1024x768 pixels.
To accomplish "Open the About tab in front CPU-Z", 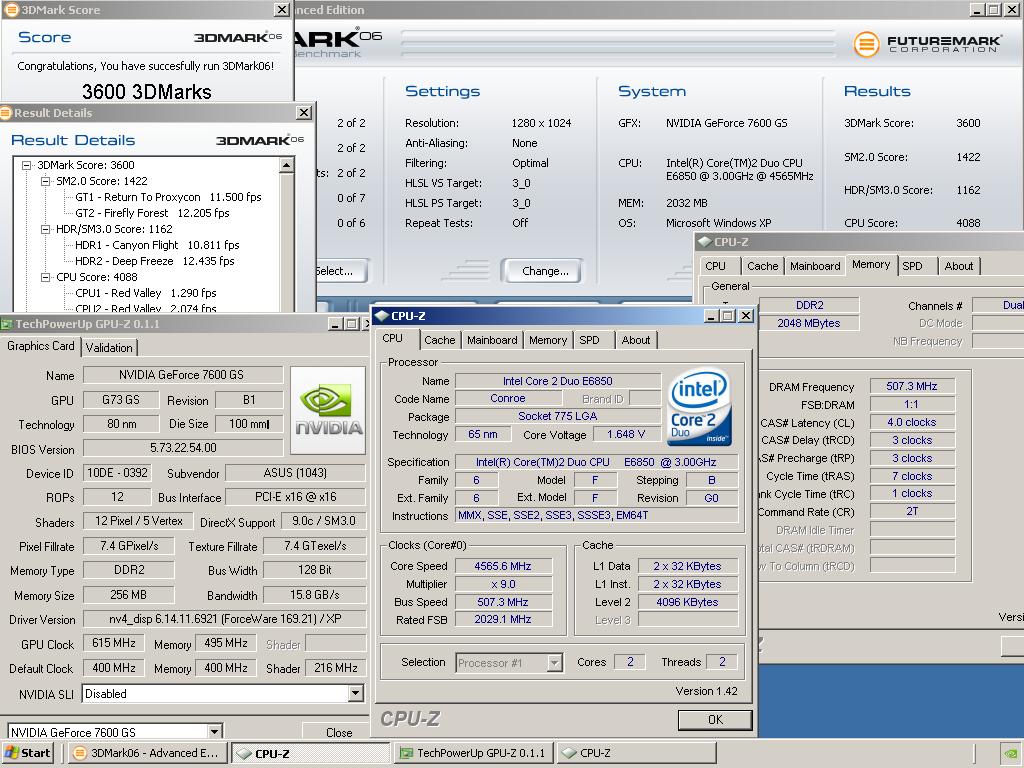I will click(635, 340).
